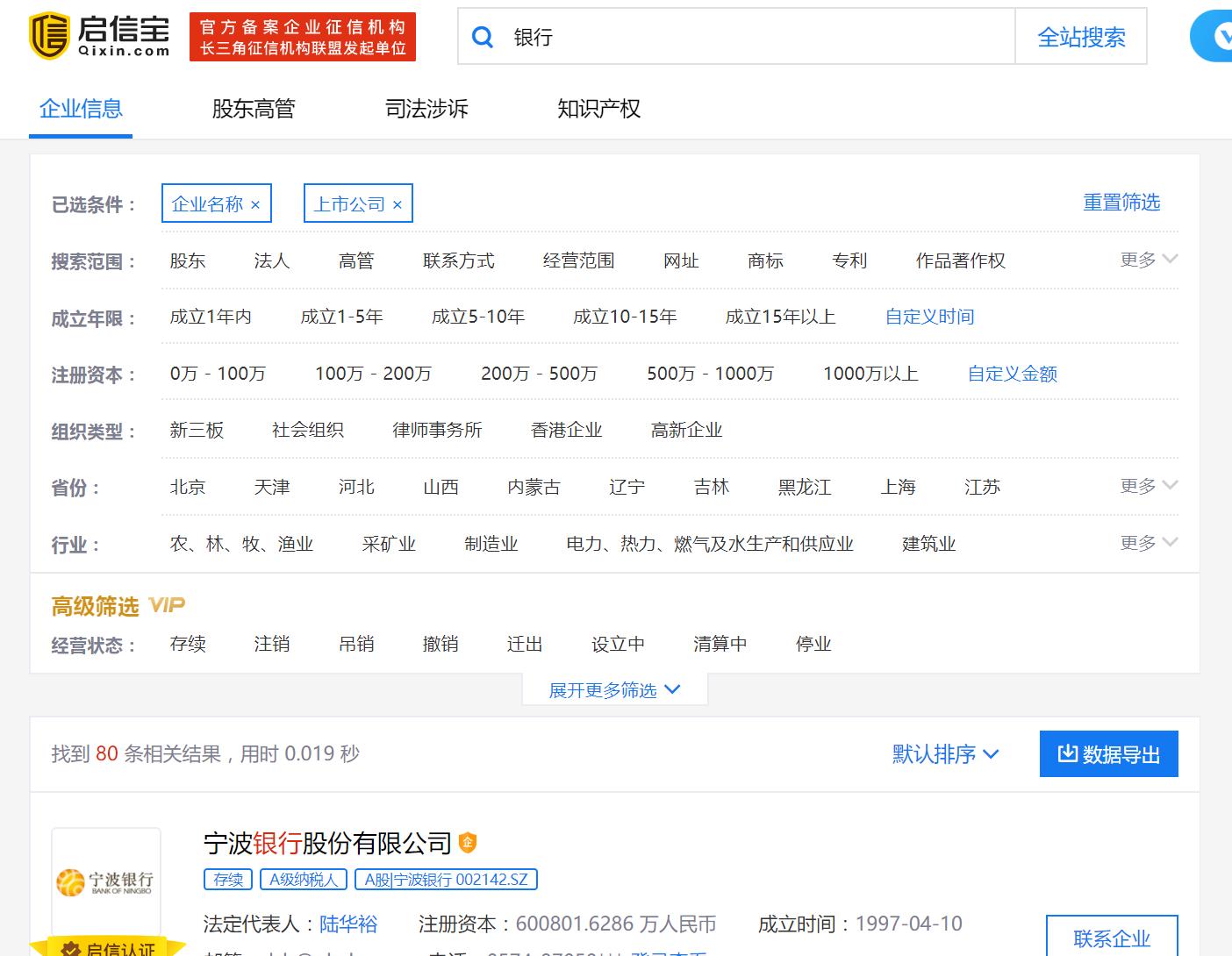Screen dimensions: 1232x956
Task: Click the 数据导出 button
Action: pos(1109,754)
